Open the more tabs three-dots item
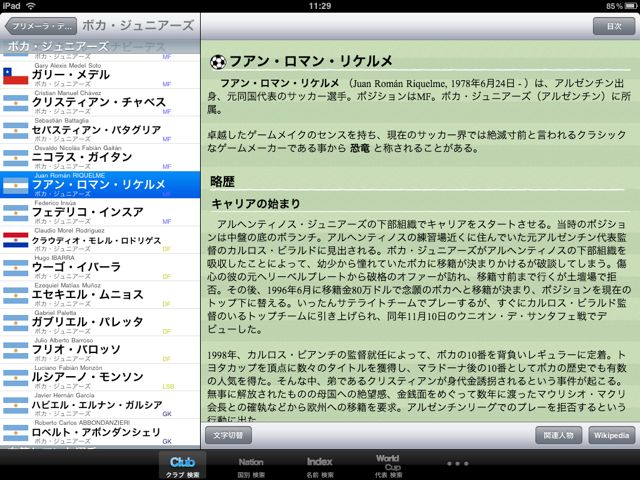 (x=457, y=464)
